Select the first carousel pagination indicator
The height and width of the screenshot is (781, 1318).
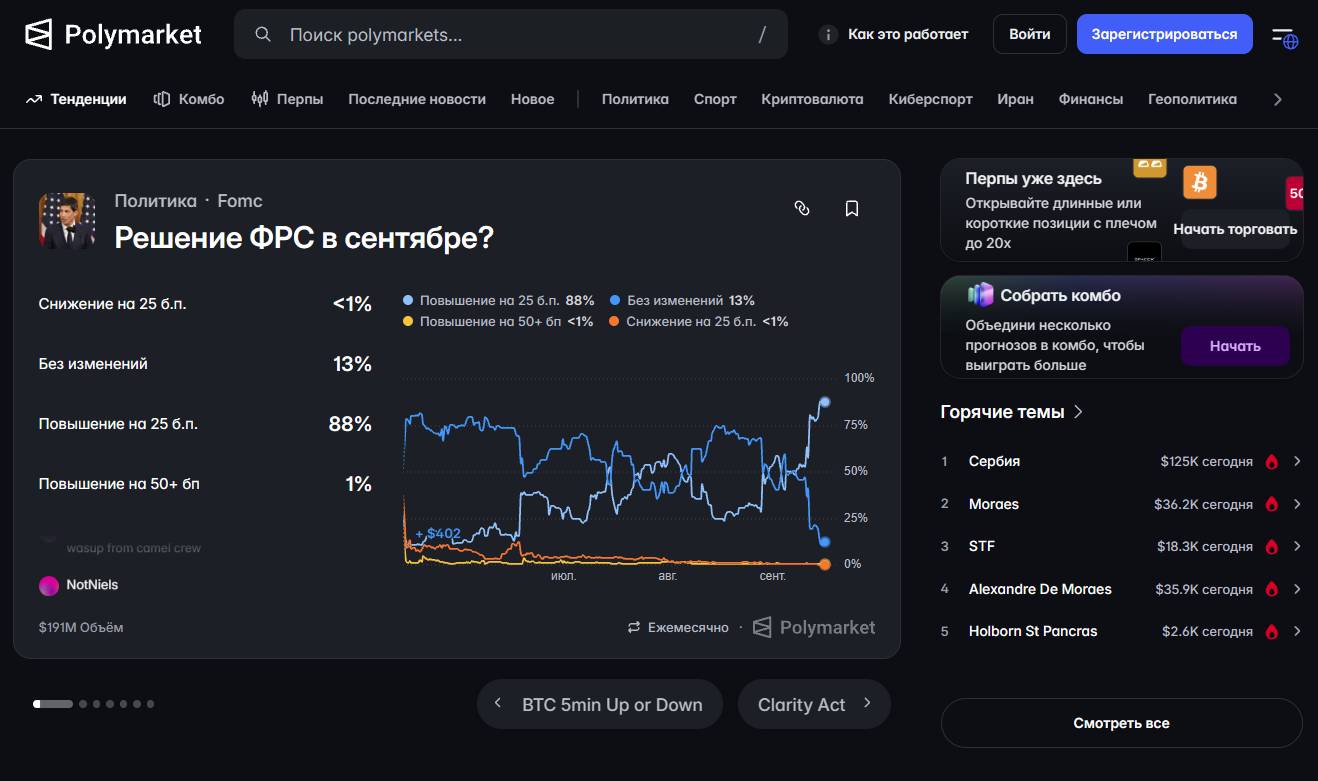tap(53, 704)
